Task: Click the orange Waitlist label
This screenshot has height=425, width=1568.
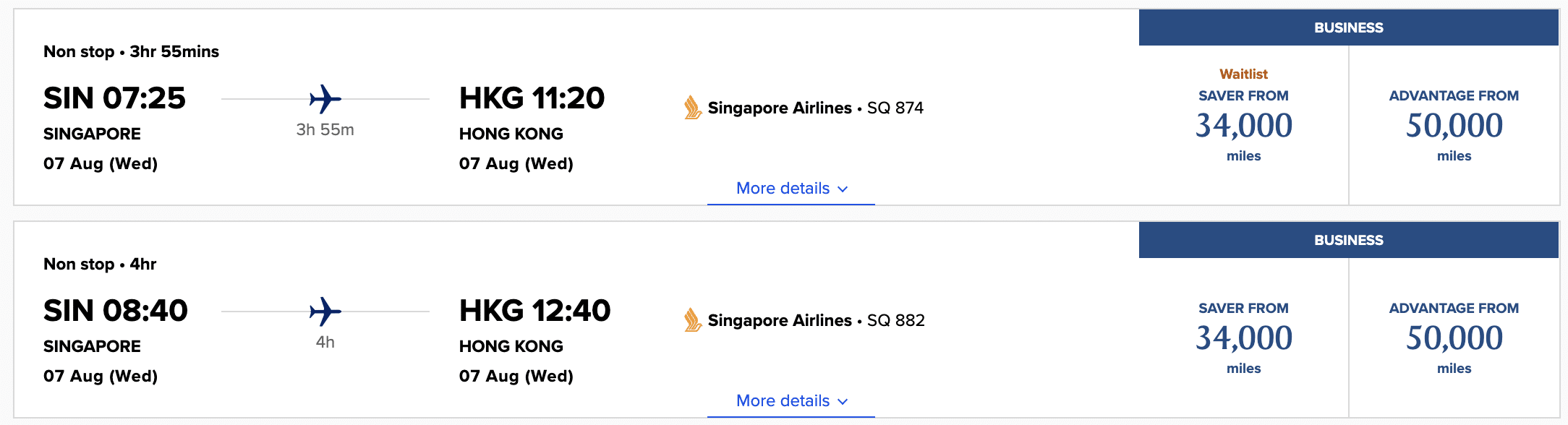Action: pyautogui.click(x=1243, y=74)
